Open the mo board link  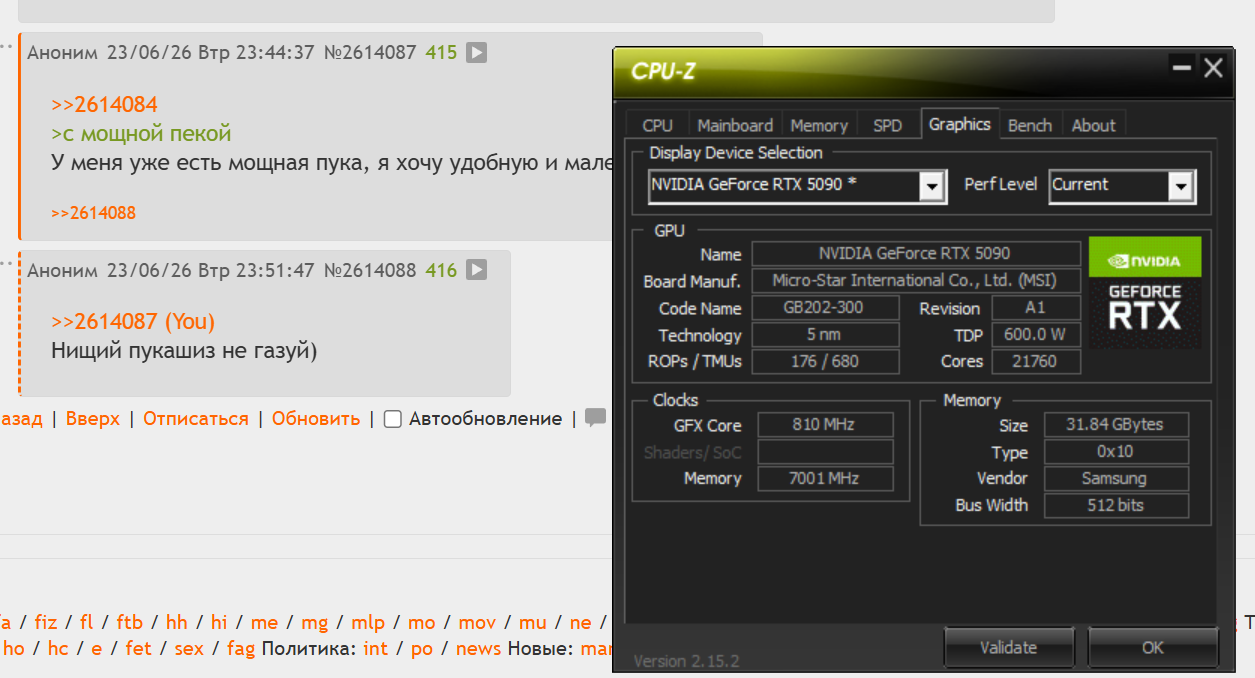[x=422, y=623]
